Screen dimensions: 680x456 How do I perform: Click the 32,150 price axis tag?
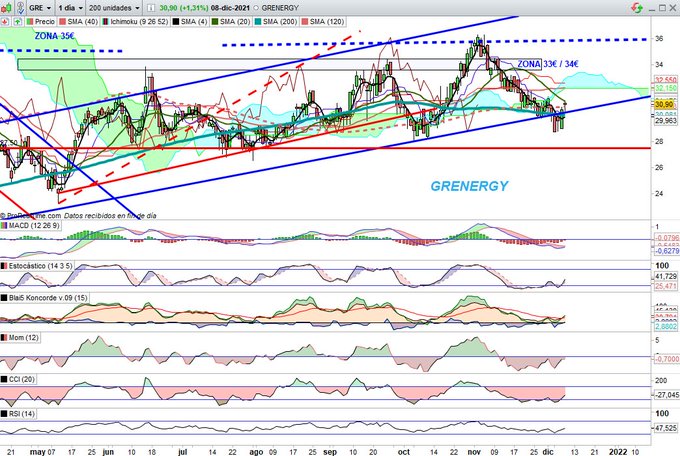(665, 88)
